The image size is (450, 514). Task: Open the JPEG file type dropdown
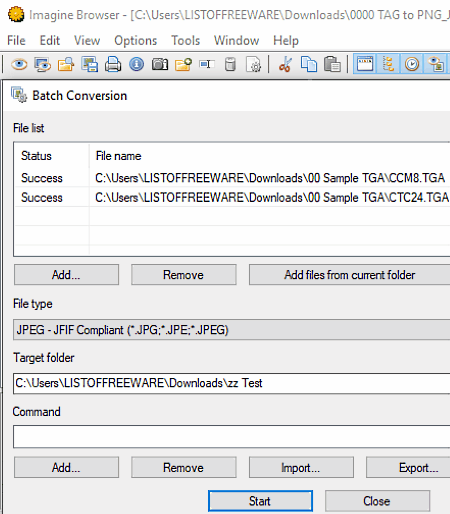pos(231,330)
